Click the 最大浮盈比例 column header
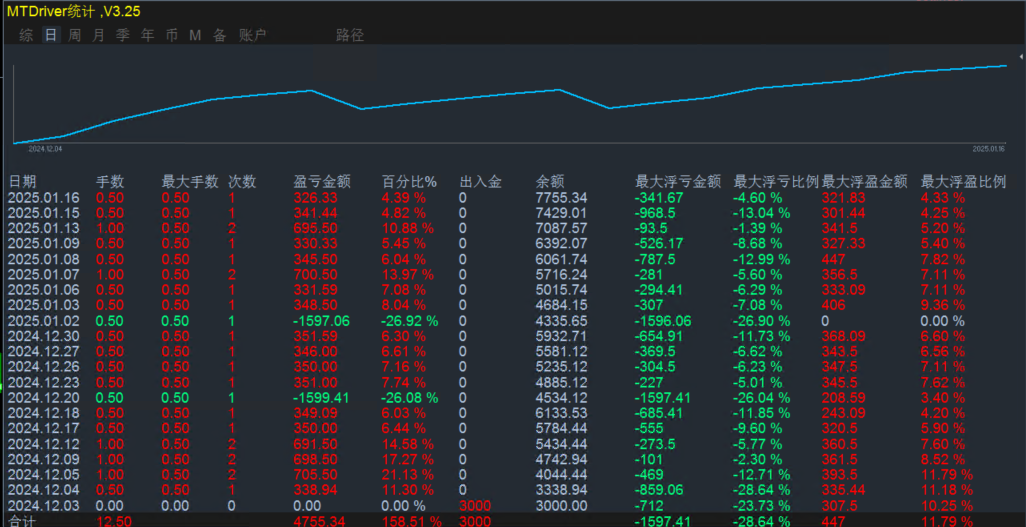 [x=963, y=181]
